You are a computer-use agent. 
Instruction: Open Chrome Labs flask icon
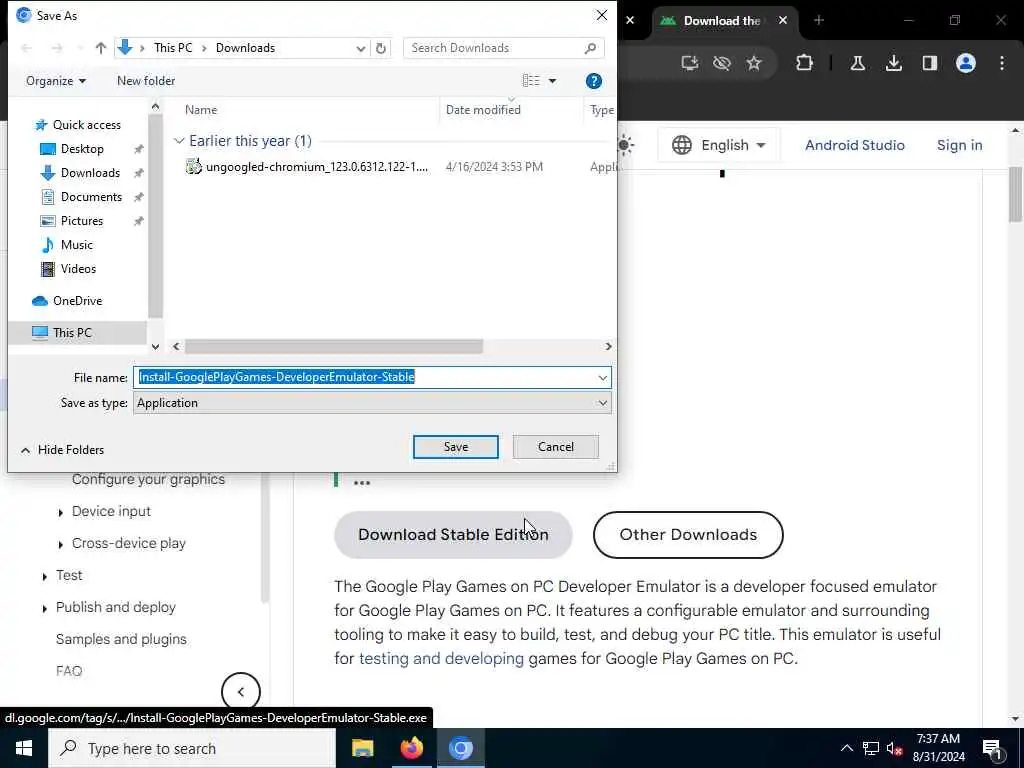pos(857,63)
